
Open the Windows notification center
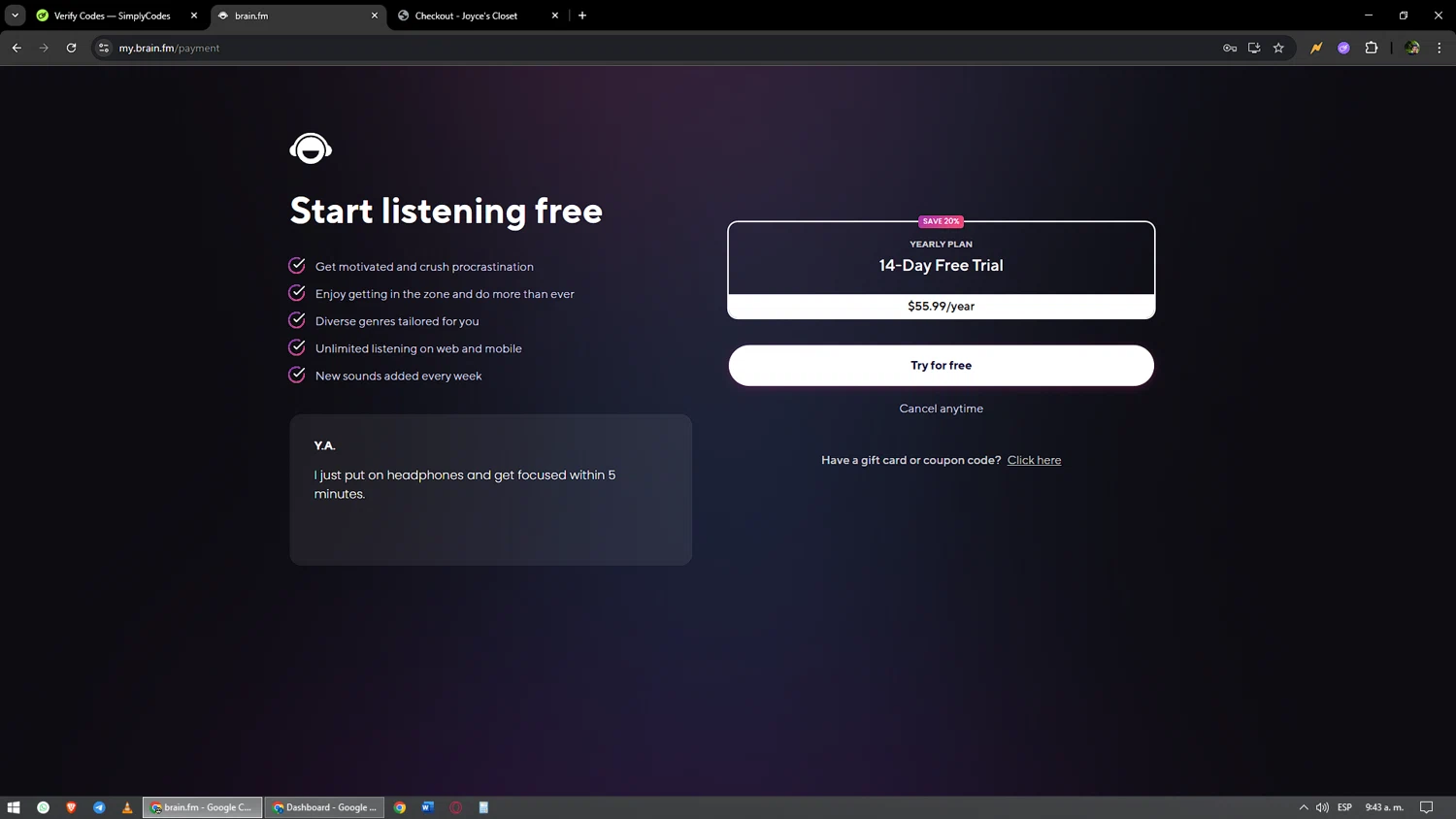click(1427, 807)
